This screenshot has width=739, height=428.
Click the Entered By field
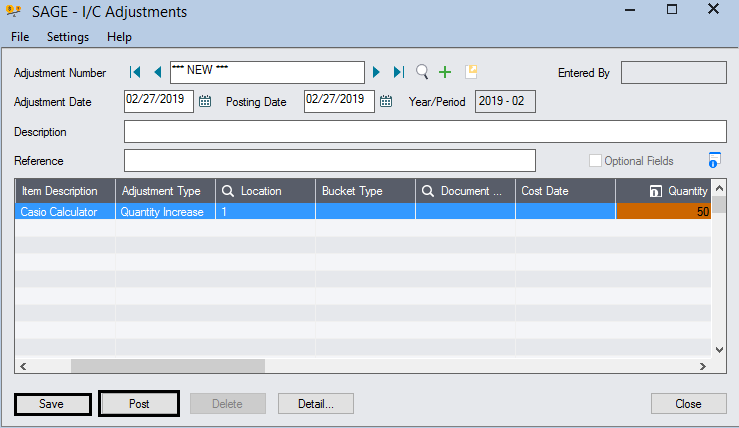pyautogui.click(x=673, y=73)
